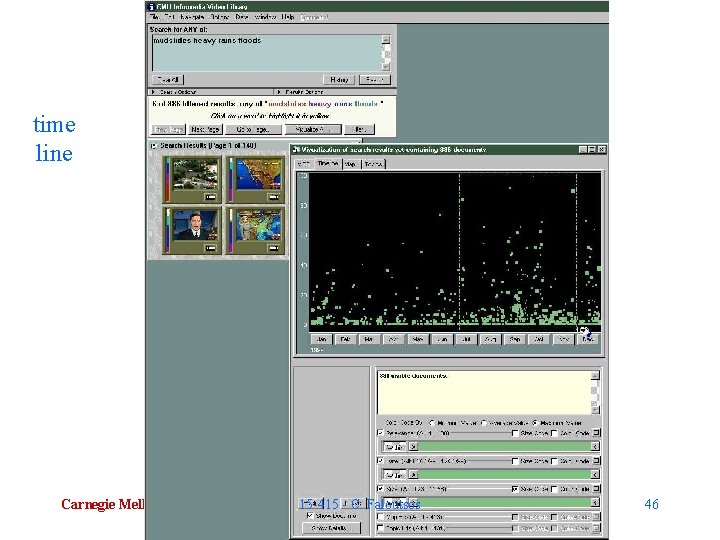The image size is (720, 540).
Task: Toggle the Relevance filter checkbox
Action: point(381,433)
